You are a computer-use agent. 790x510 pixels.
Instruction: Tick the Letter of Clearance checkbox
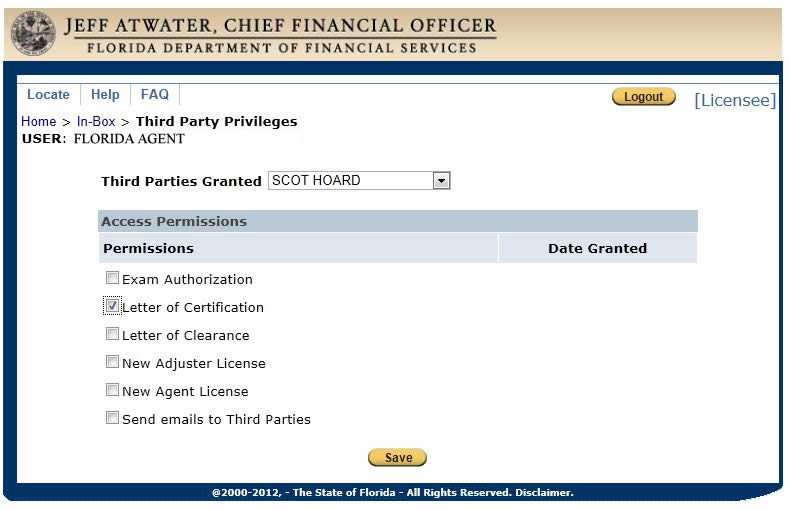(x=112, y=334)
